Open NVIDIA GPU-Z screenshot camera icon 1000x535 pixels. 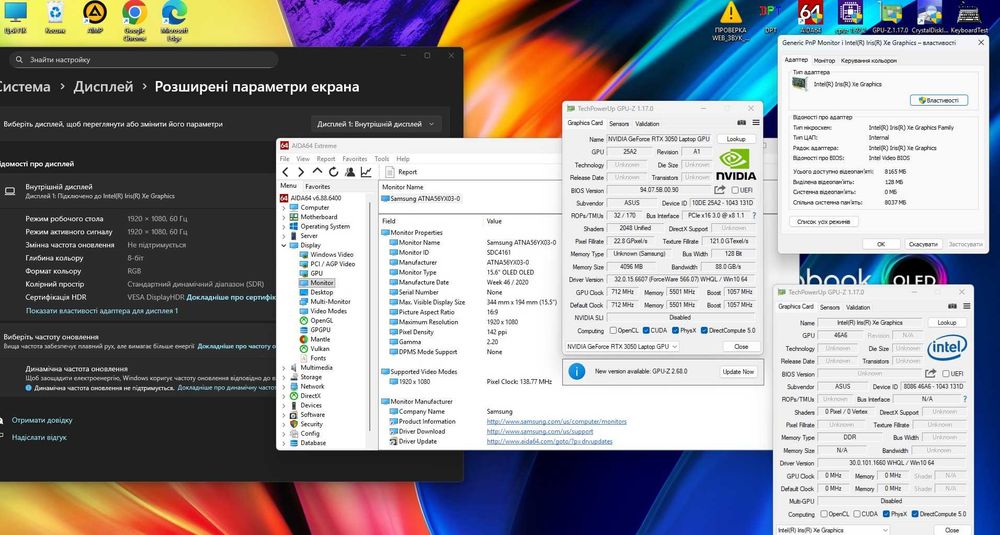tap(742, 123)
